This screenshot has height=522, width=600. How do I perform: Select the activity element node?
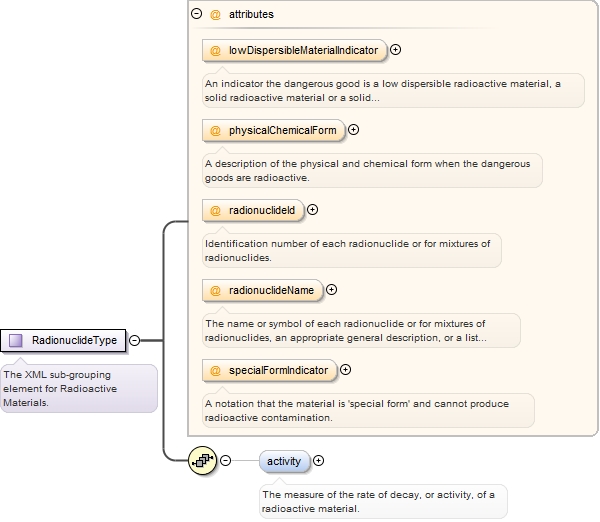[284, 461]
